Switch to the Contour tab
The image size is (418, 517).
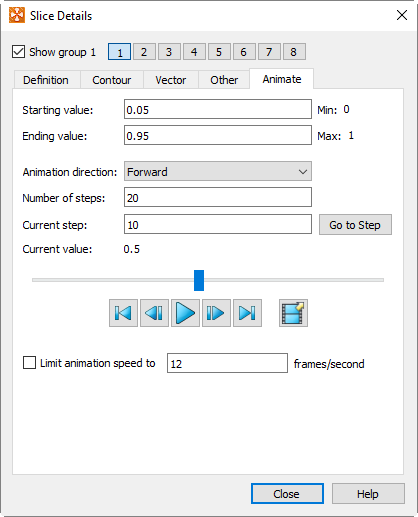click(x=112, y=80)
